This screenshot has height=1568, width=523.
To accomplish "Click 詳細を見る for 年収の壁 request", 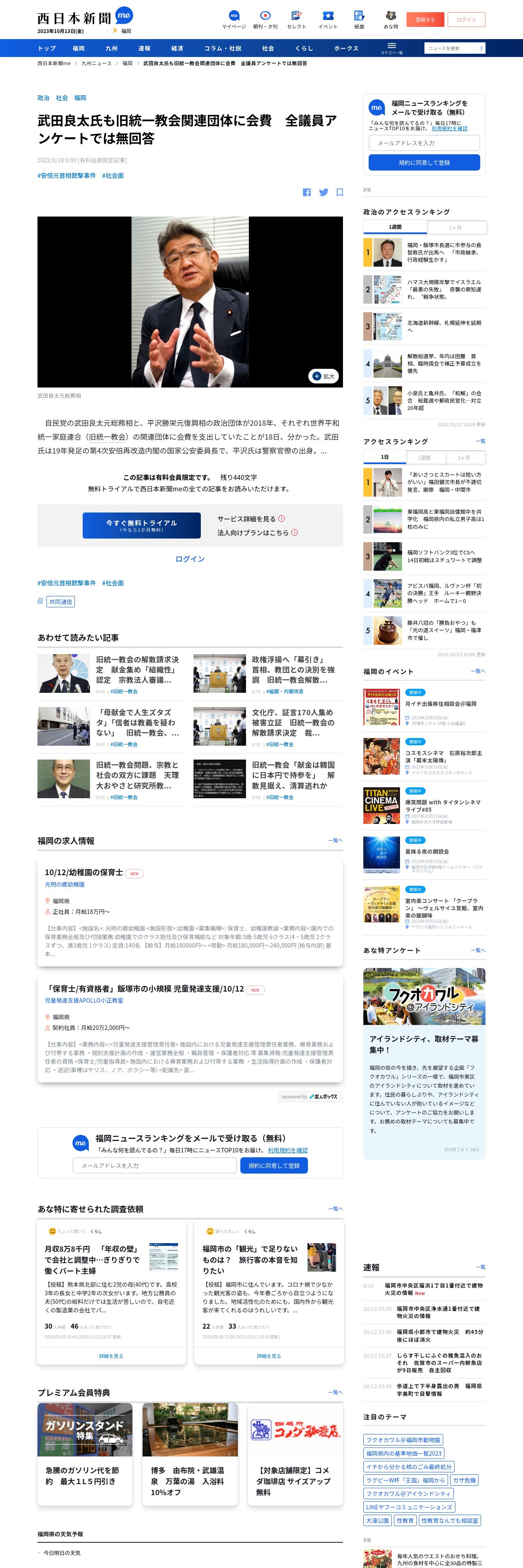I will 112,1356.
